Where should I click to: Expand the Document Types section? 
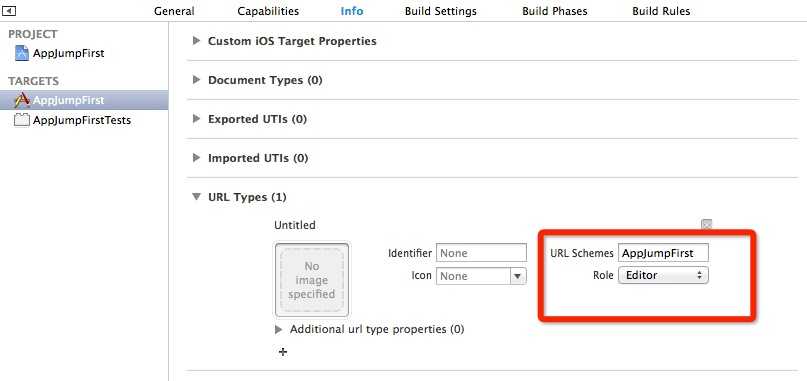coord(196,80)
